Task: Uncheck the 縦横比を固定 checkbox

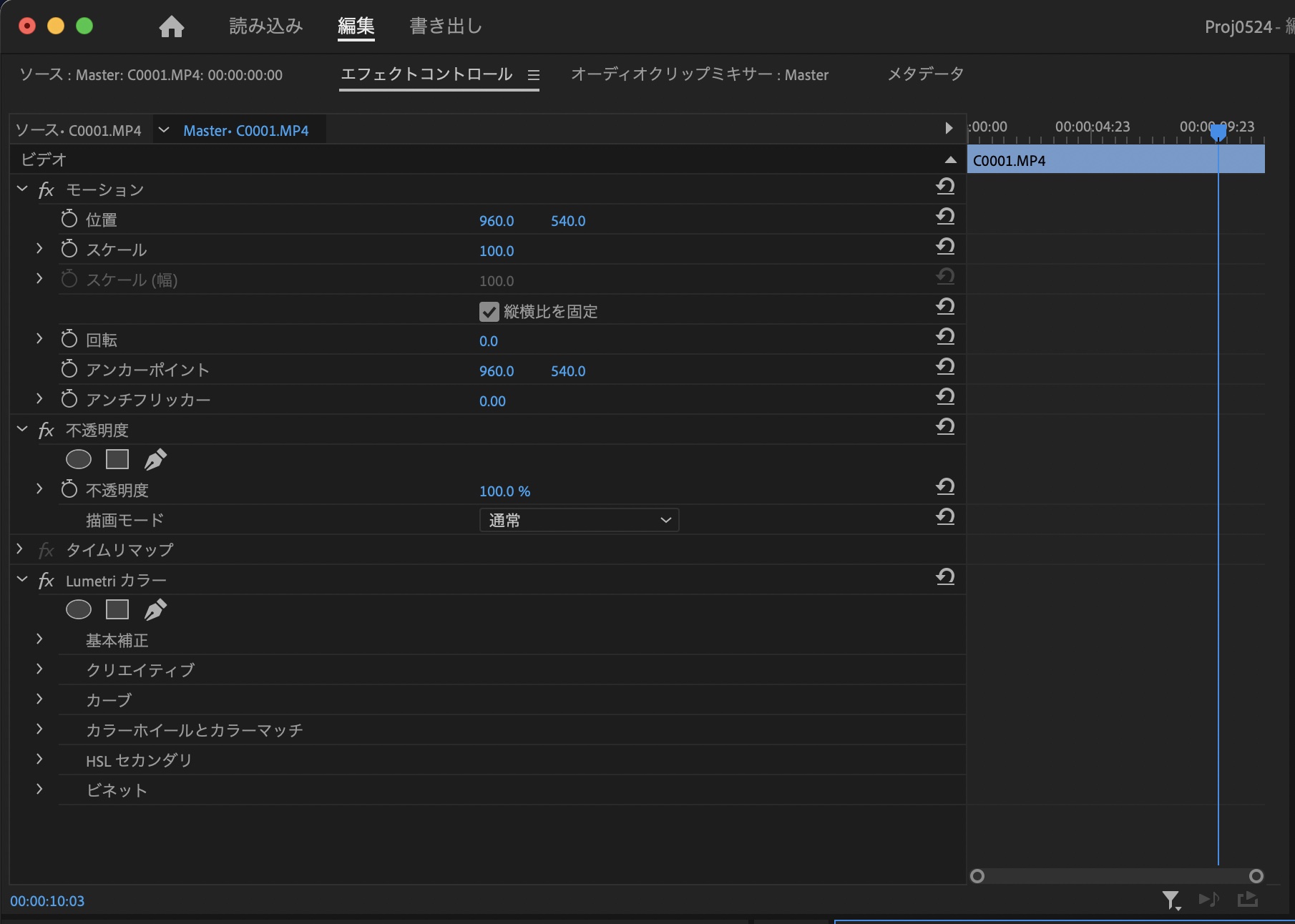Action: 489,312
